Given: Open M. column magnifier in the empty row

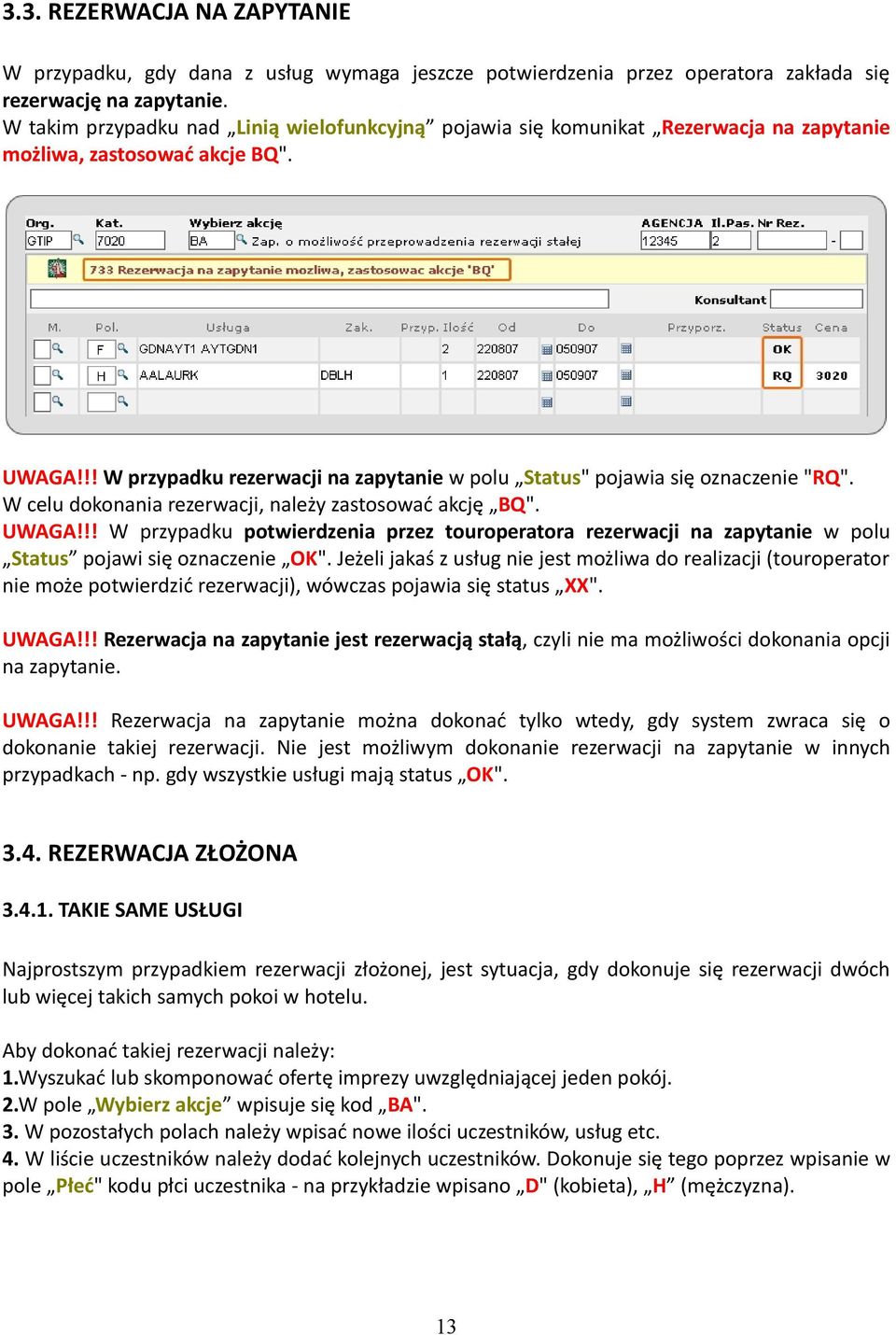Looking at the screenshot, I should click(x=58, y=401).
